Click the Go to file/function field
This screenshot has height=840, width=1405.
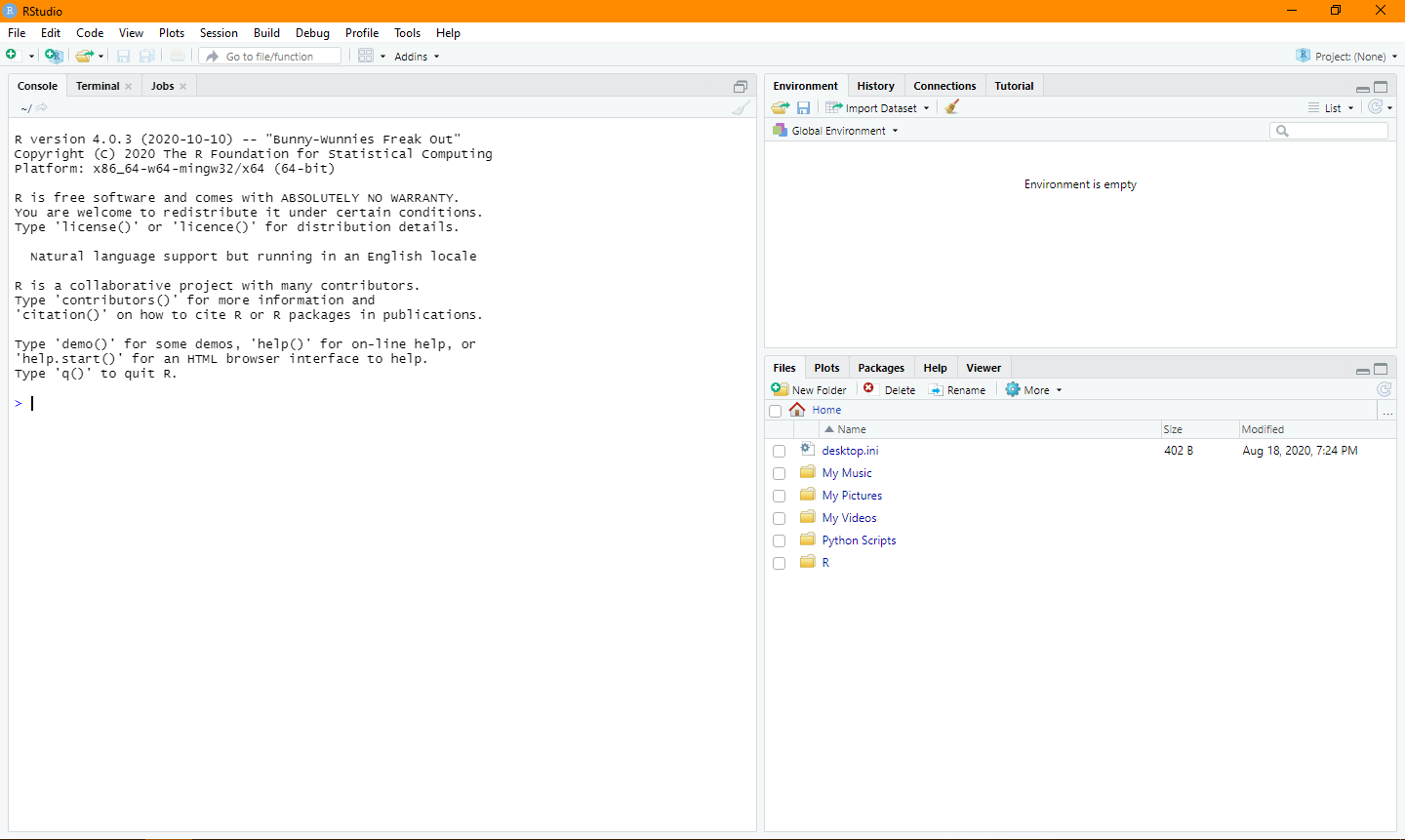[x=270, y=57]
